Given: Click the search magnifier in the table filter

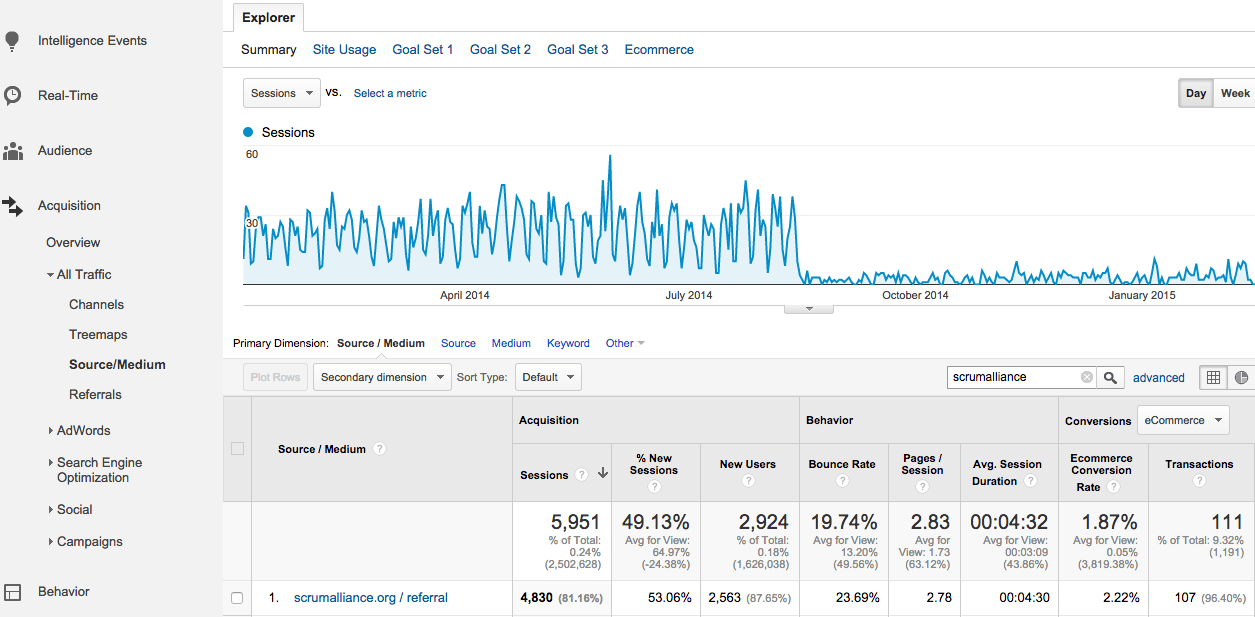Looking at the screenshot, I should click(x=1110, y=377).
